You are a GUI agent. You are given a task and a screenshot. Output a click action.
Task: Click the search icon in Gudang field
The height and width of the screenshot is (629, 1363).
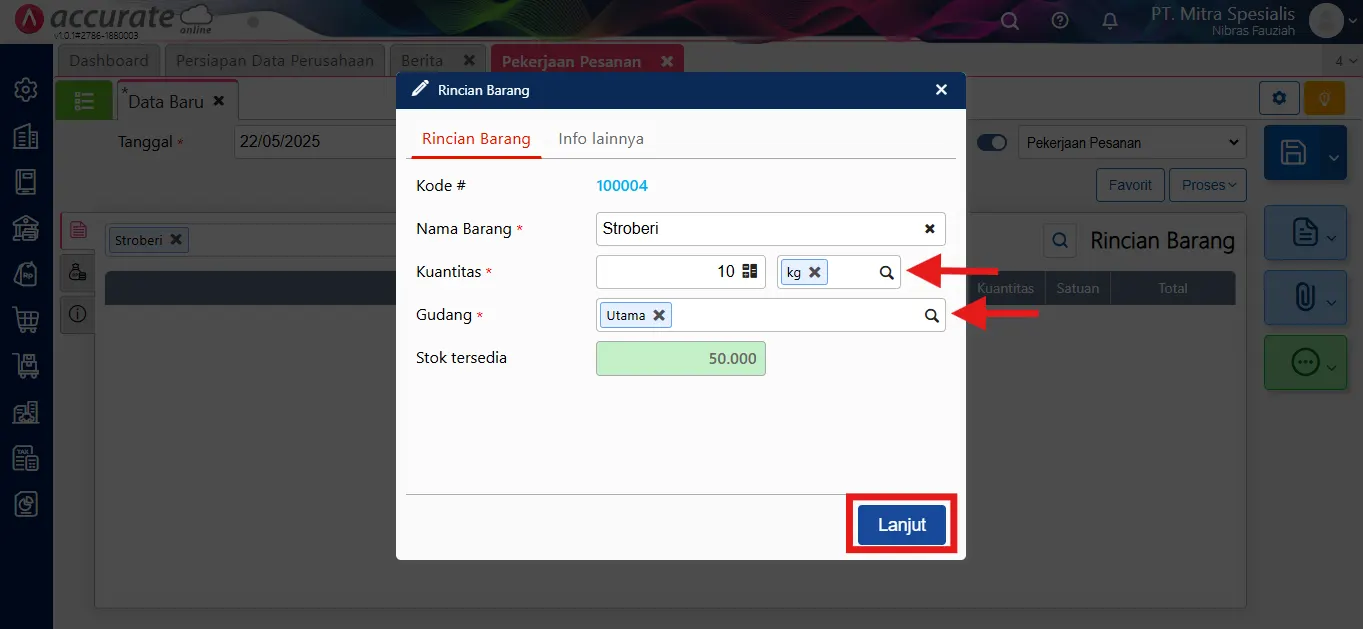(931, 315)
